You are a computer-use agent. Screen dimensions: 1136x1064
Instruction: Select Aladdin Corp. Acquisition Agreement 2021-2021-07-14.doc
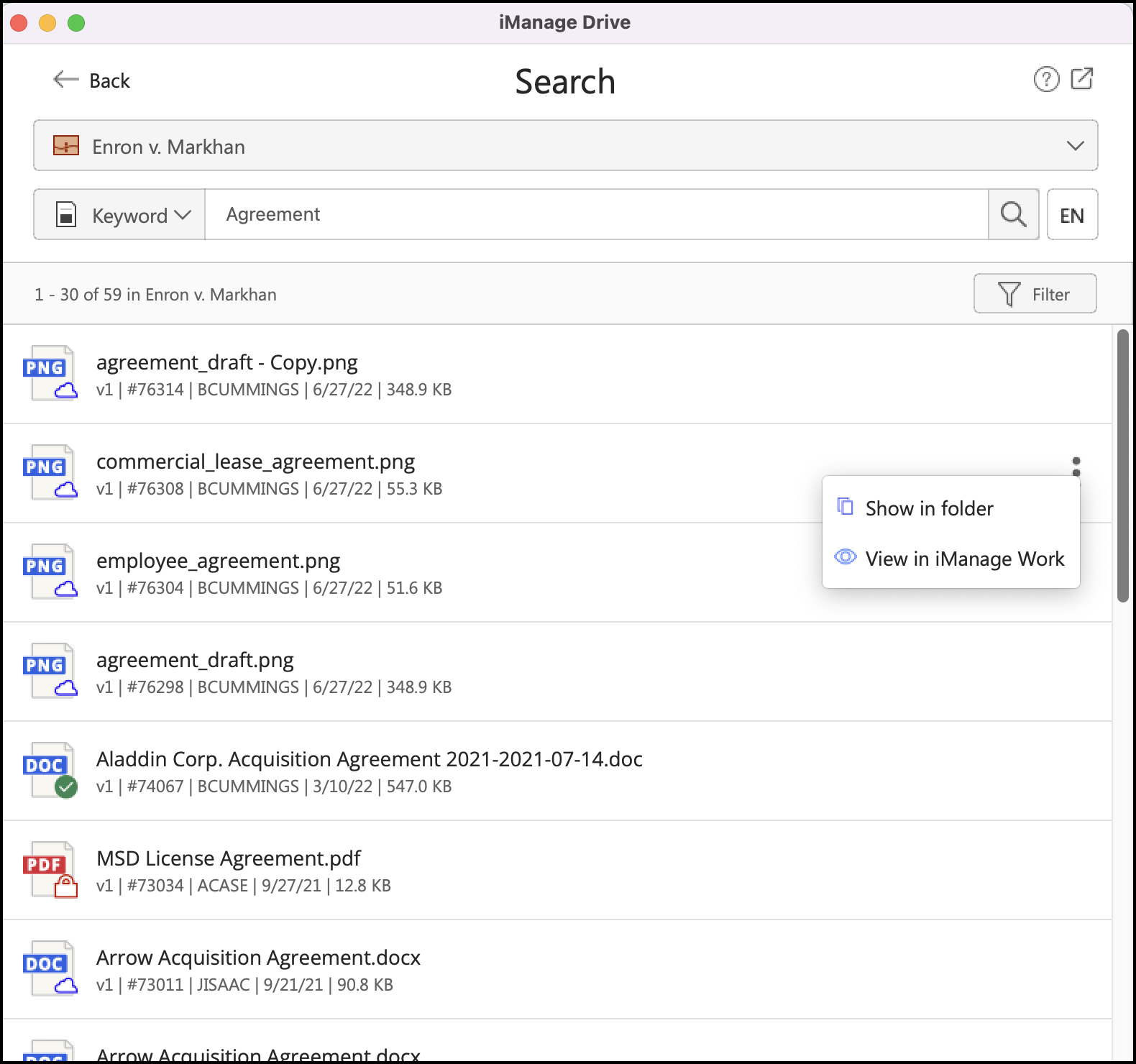[370, 759]
